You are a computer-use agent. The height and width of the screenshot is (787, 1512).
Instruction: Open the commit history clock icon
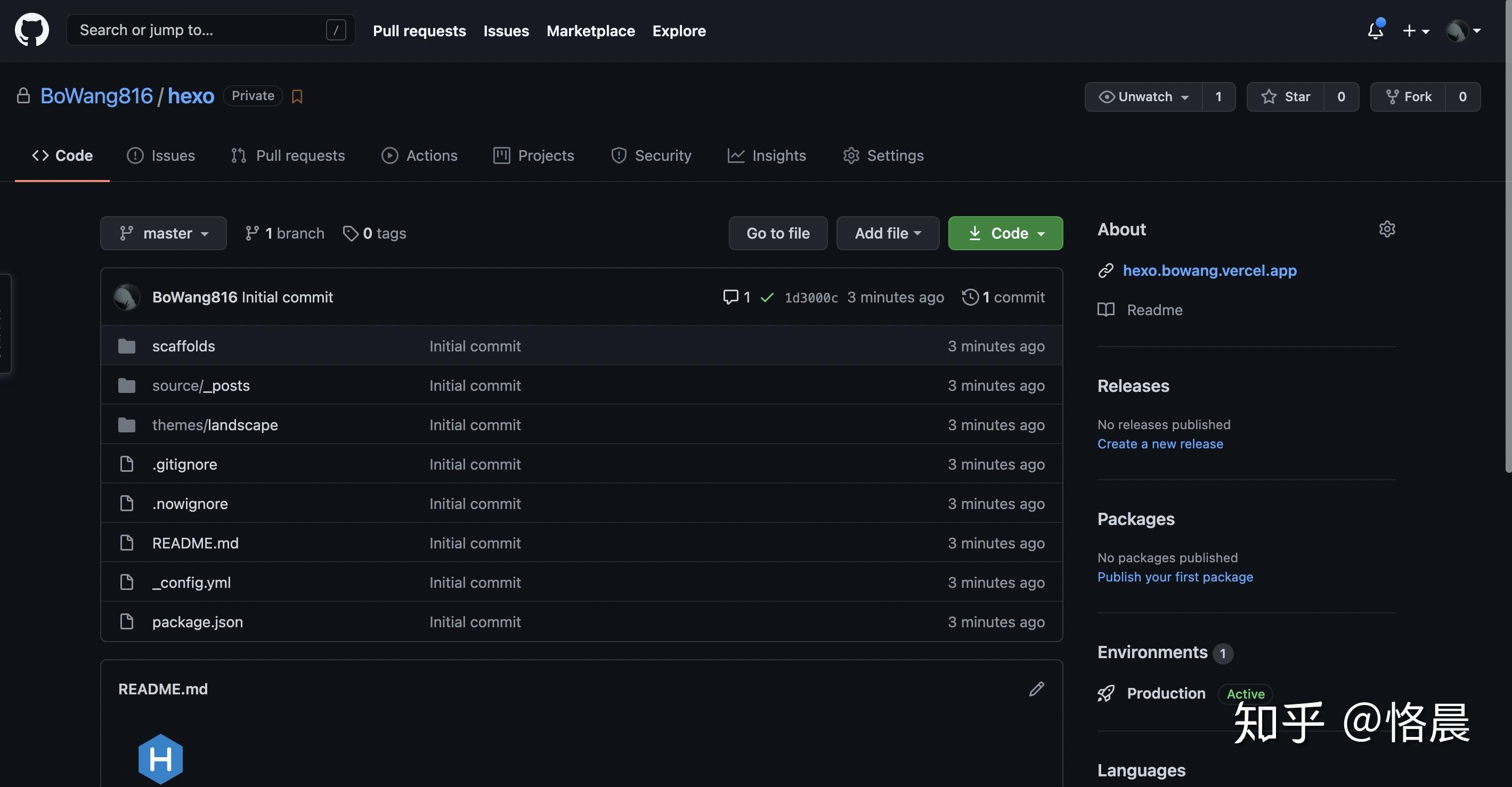(970, 297)
